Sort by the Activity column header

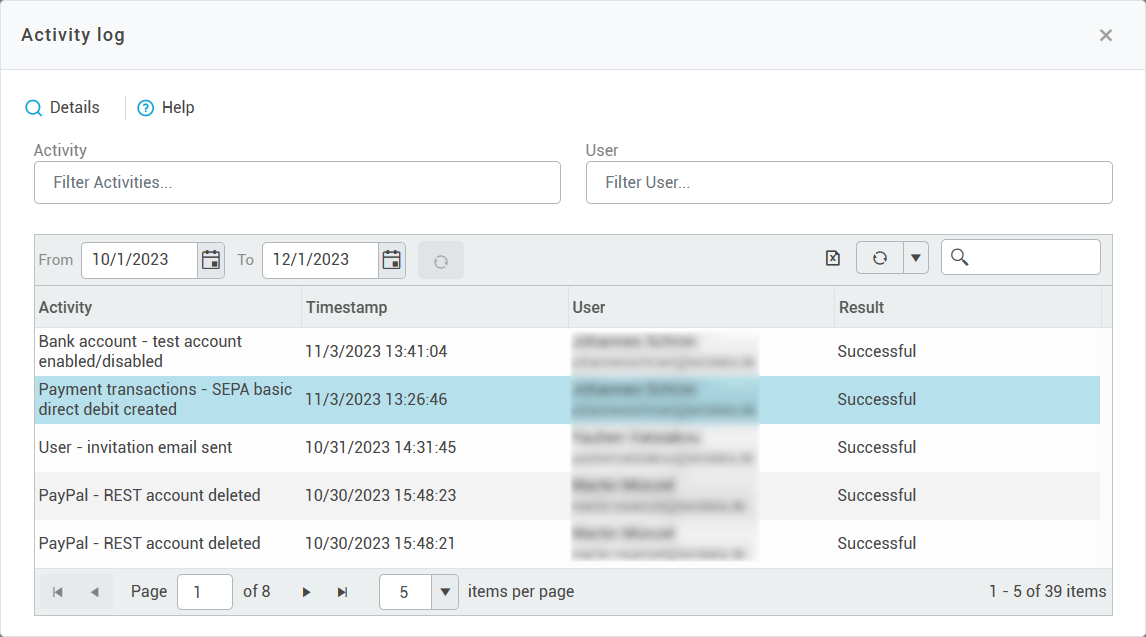point(66,308)
